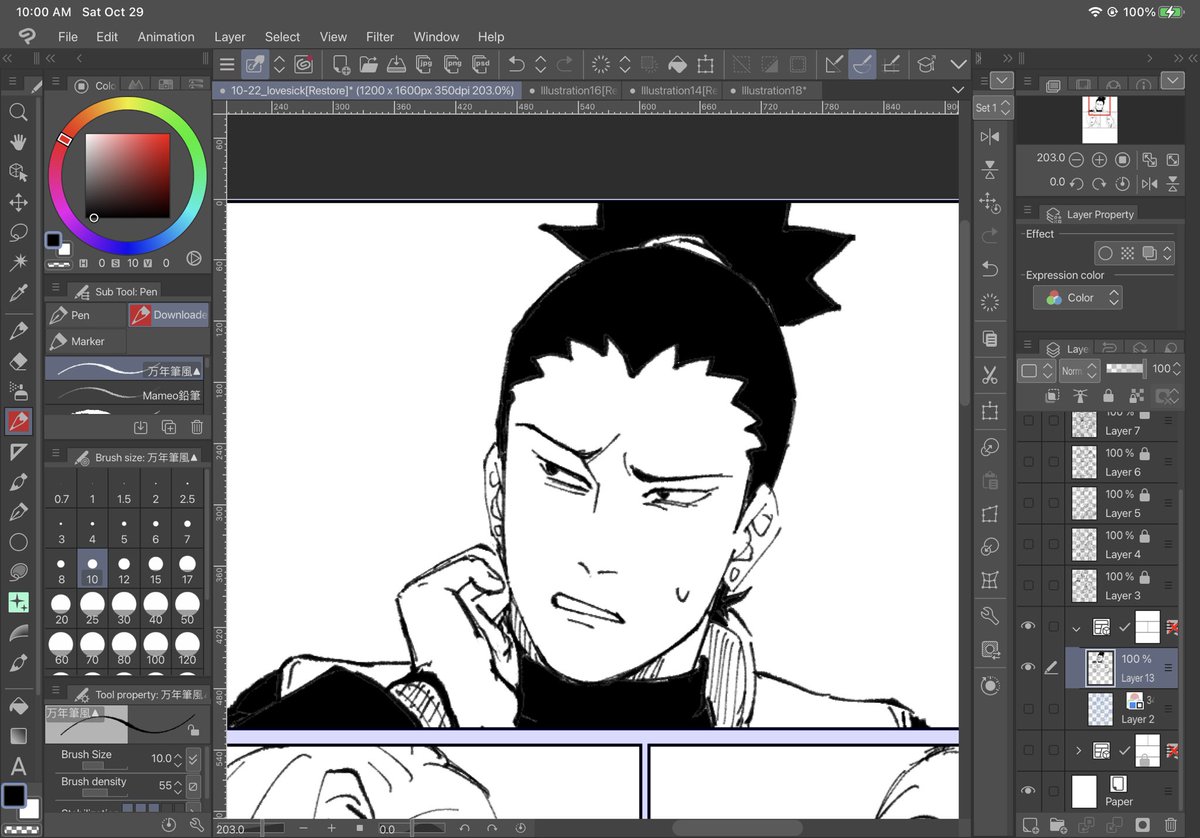Open the Animation menu

tap(166, 37)
